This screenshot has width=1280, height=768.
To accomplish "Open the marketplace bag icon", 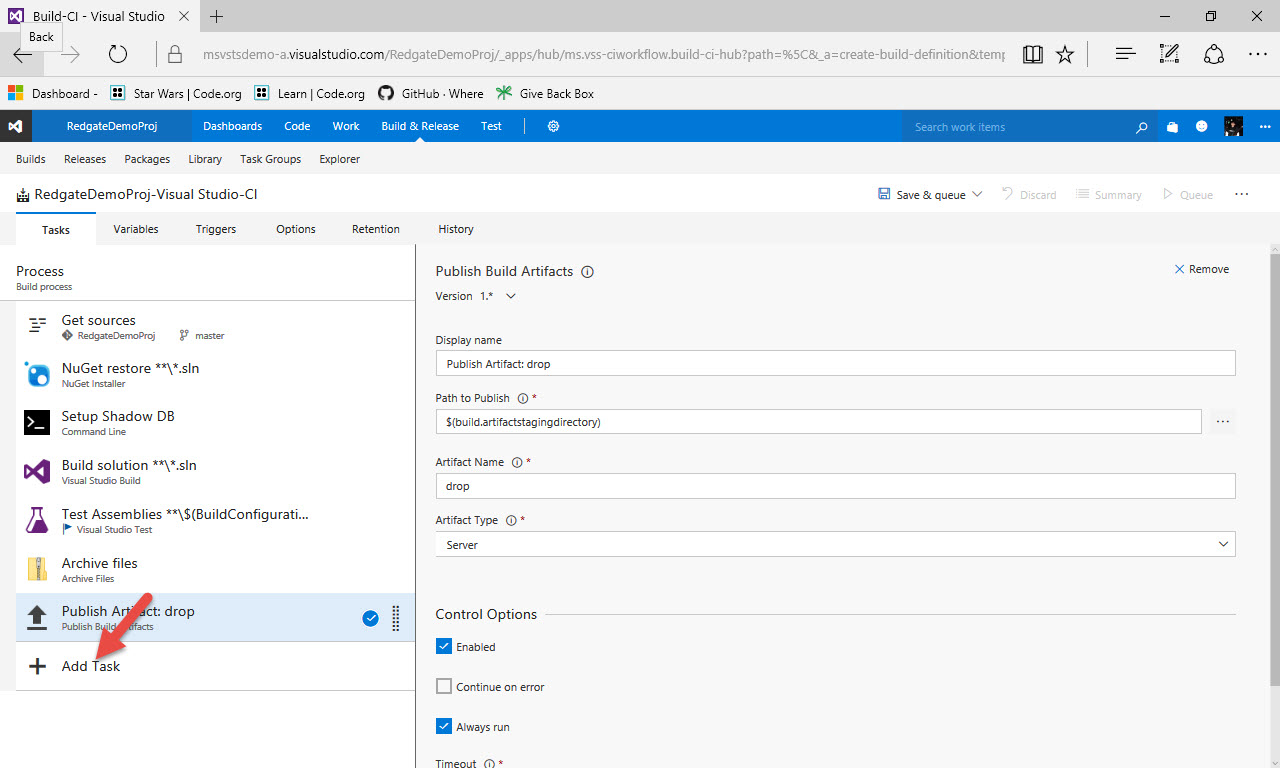I will click(1172, 127).
